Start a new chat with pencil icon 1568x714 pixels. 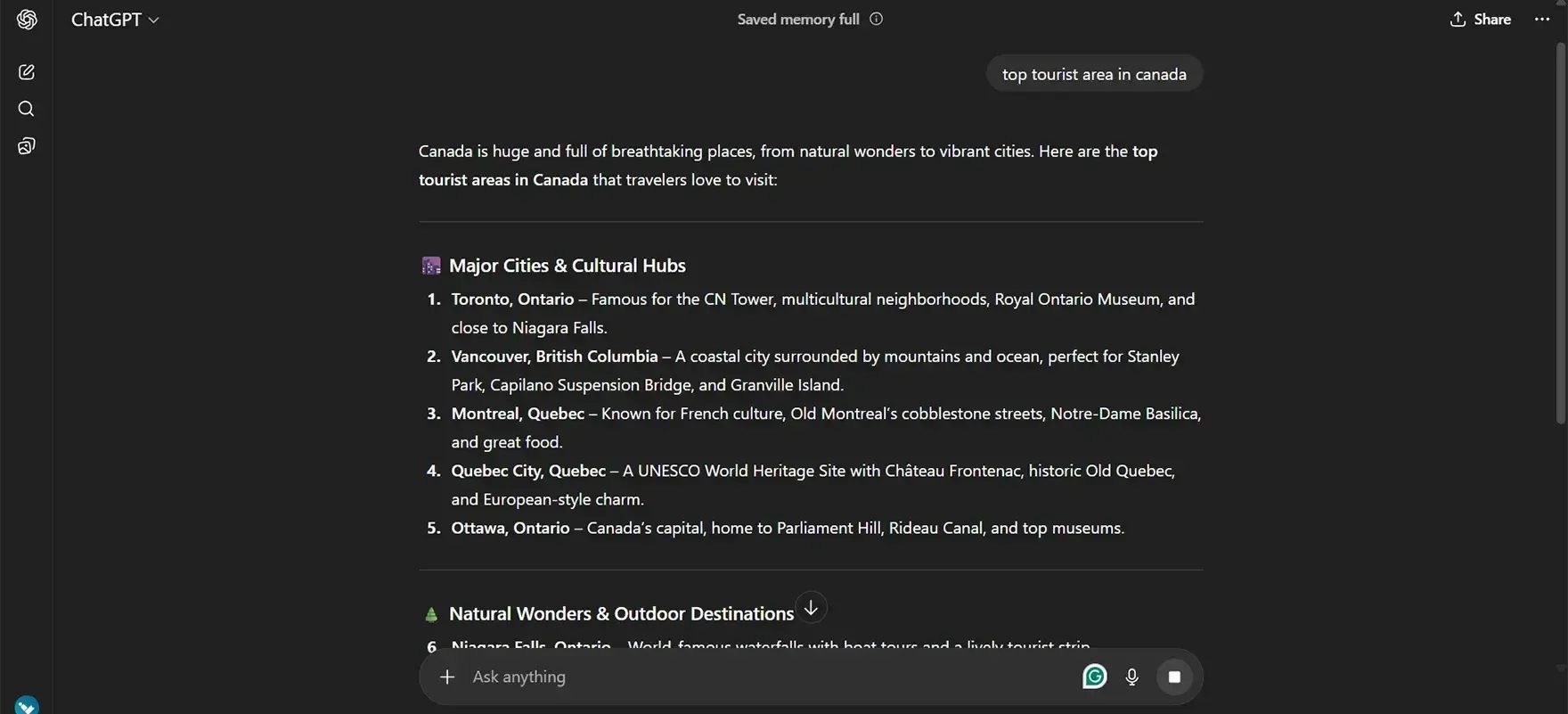(x=27, y=72)
